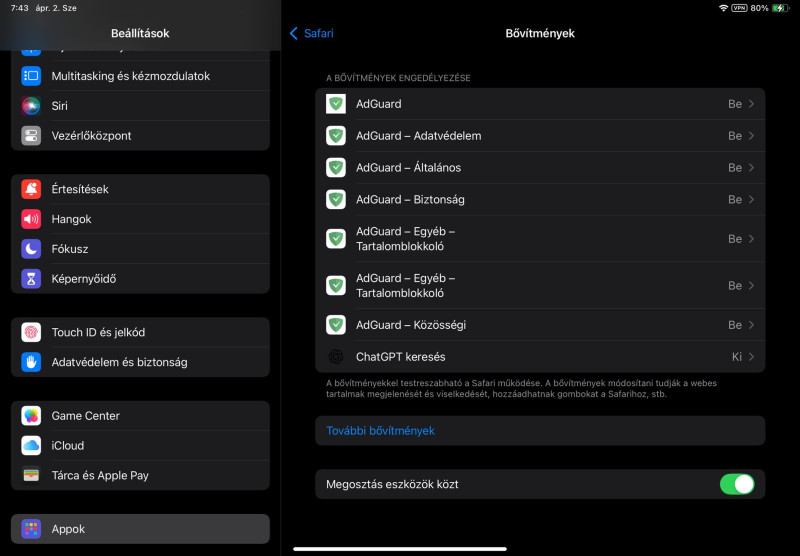This screenshot has height=556, width=800.
Task: Tap the Game Center label
Action: click(x=86, y=416)
